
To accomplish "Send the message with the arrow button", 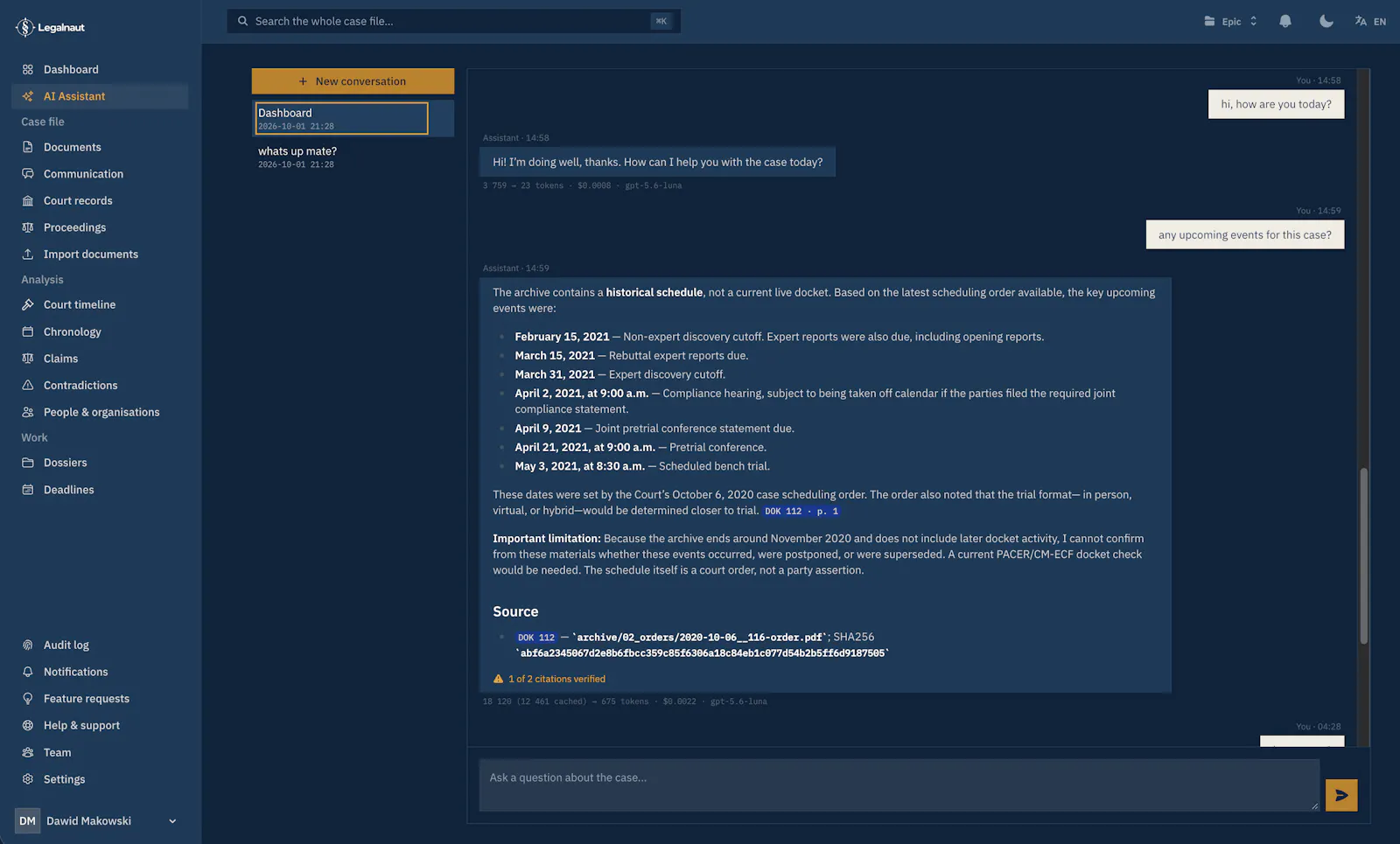I will pyautogui.click(x=1341, y=795).
